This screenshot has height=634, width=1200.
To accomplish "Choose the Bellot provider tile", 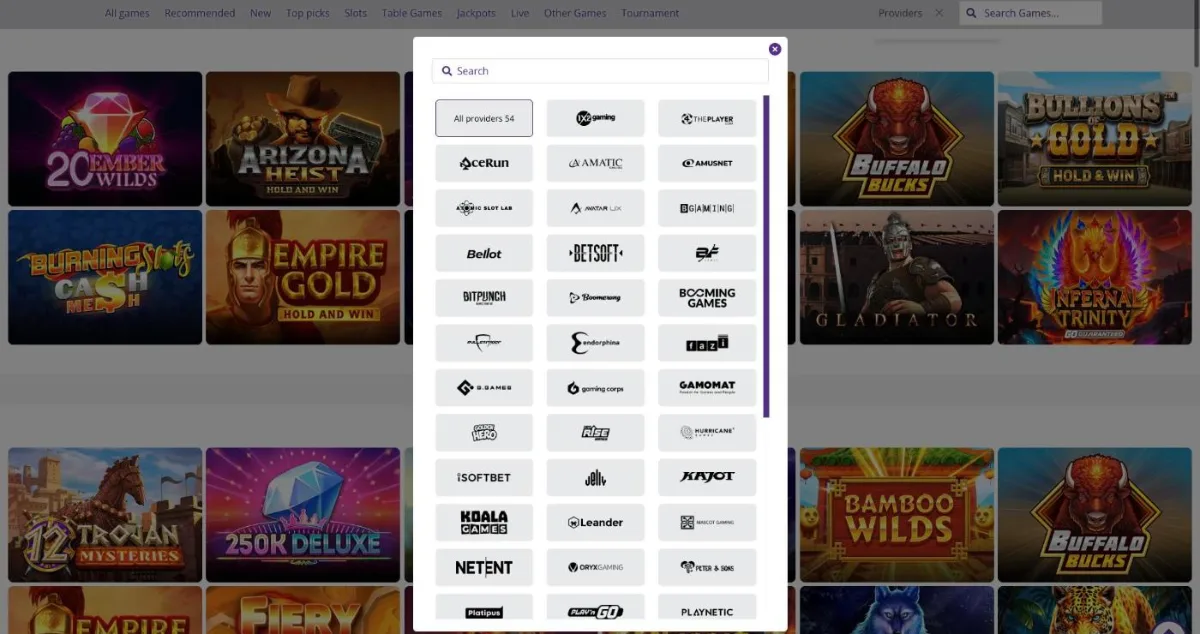I will 484,253.
